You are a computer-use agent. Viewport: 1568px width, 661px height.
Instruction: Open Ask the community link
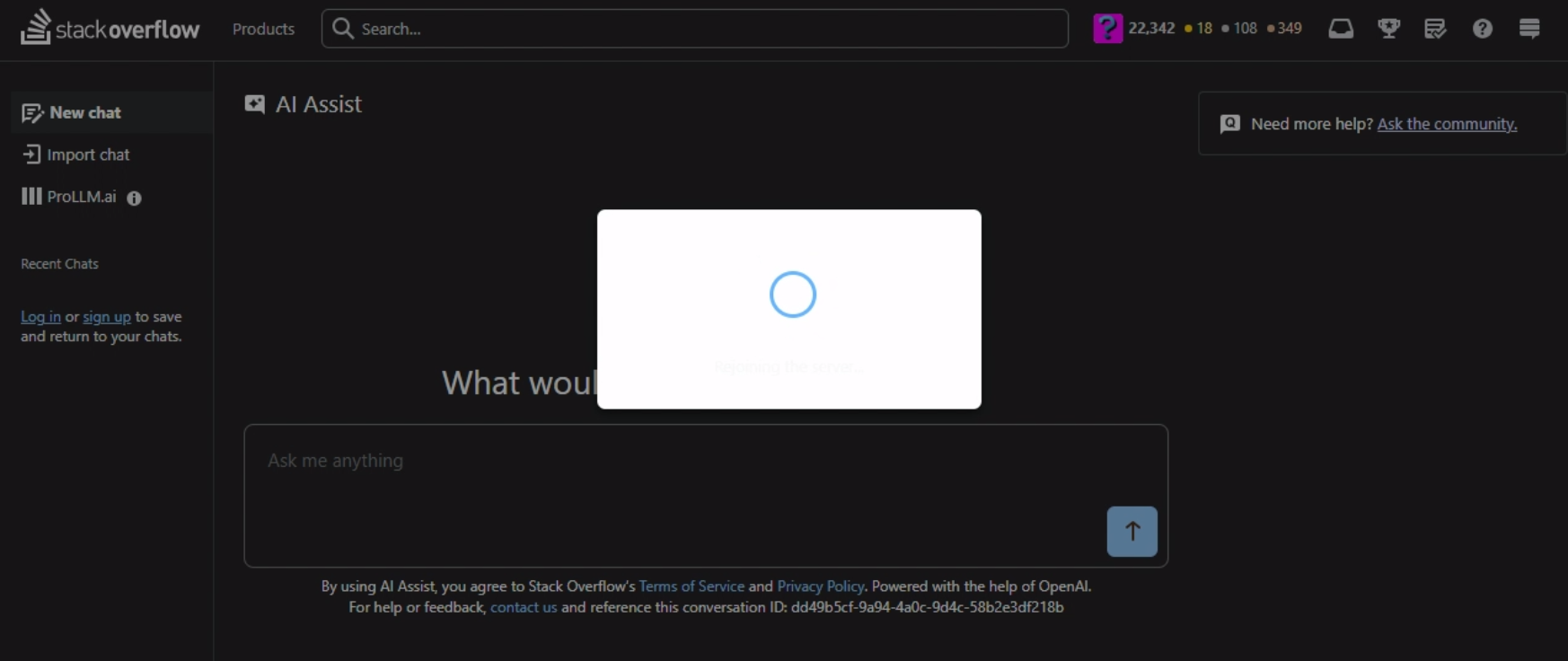click(1447, 124)
